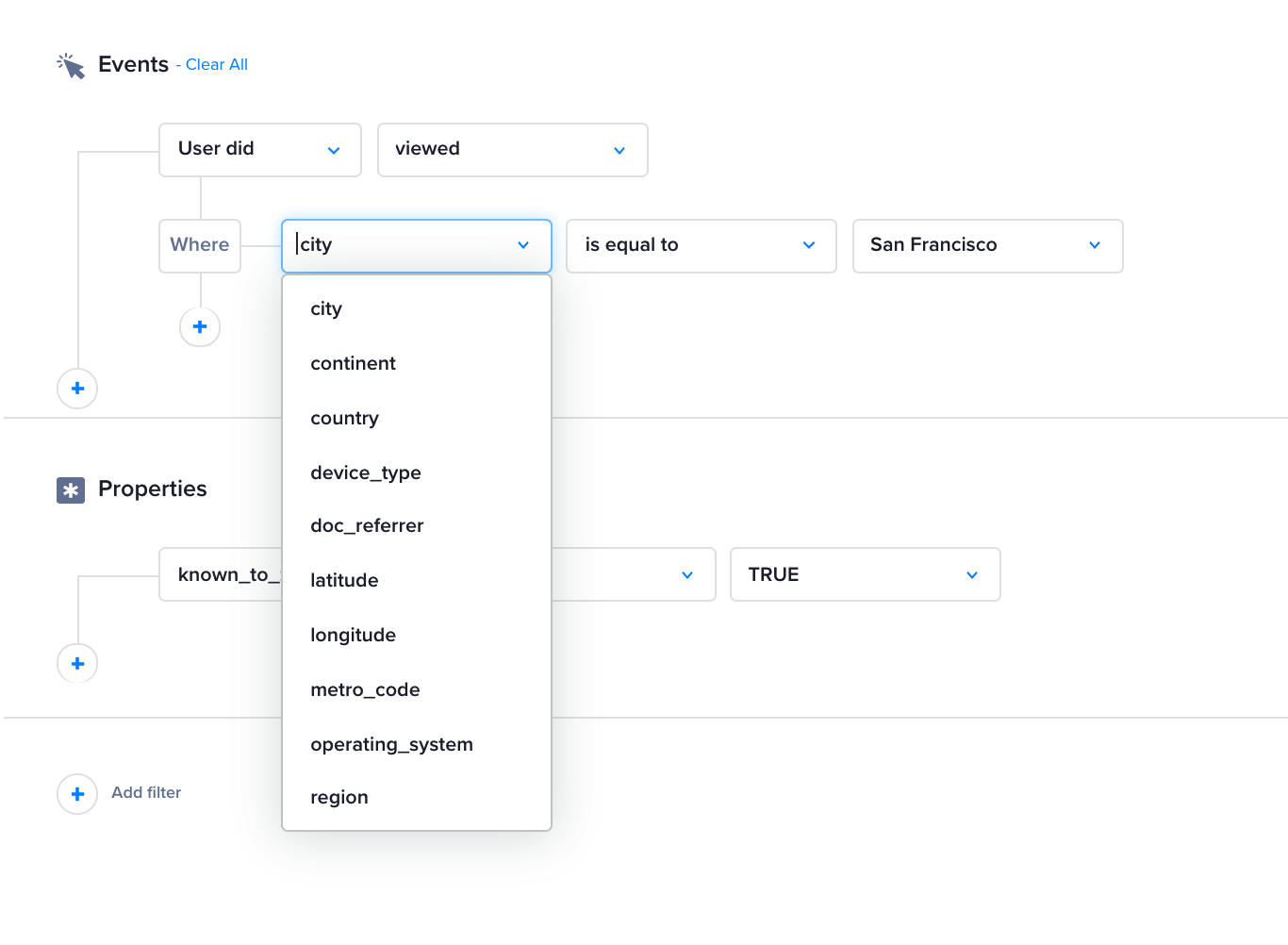
Task: Open the San Francisco value dropdown
Action: click(x=987, y=246)
